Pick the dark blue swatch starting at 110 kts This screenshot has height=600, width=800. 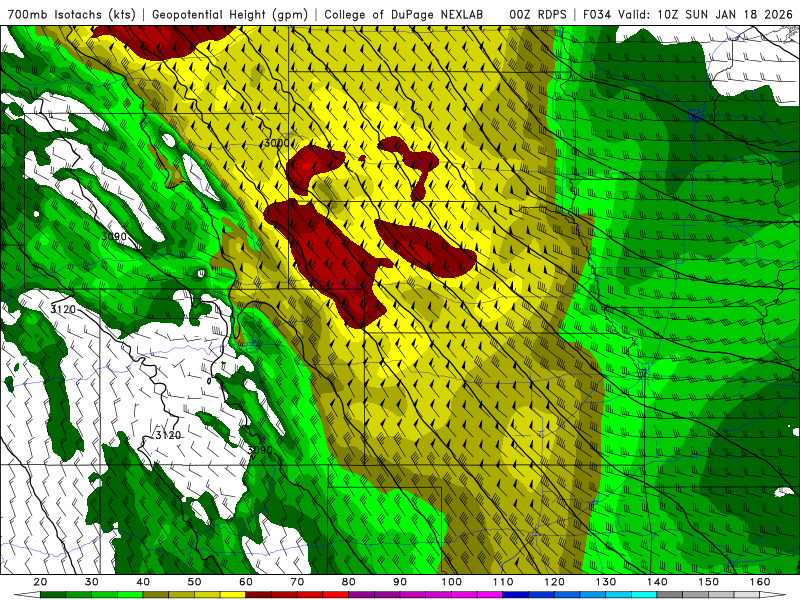515,595
